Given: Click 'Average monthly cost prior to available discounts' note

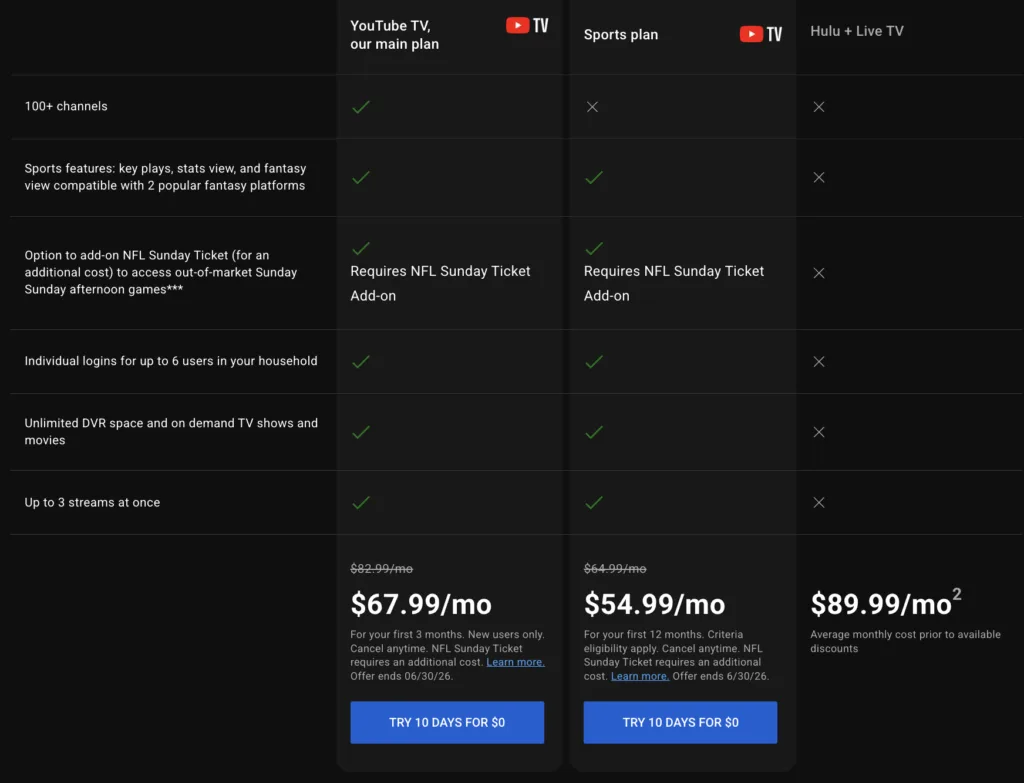Looking at the screenshot, I should coord(905,641).
